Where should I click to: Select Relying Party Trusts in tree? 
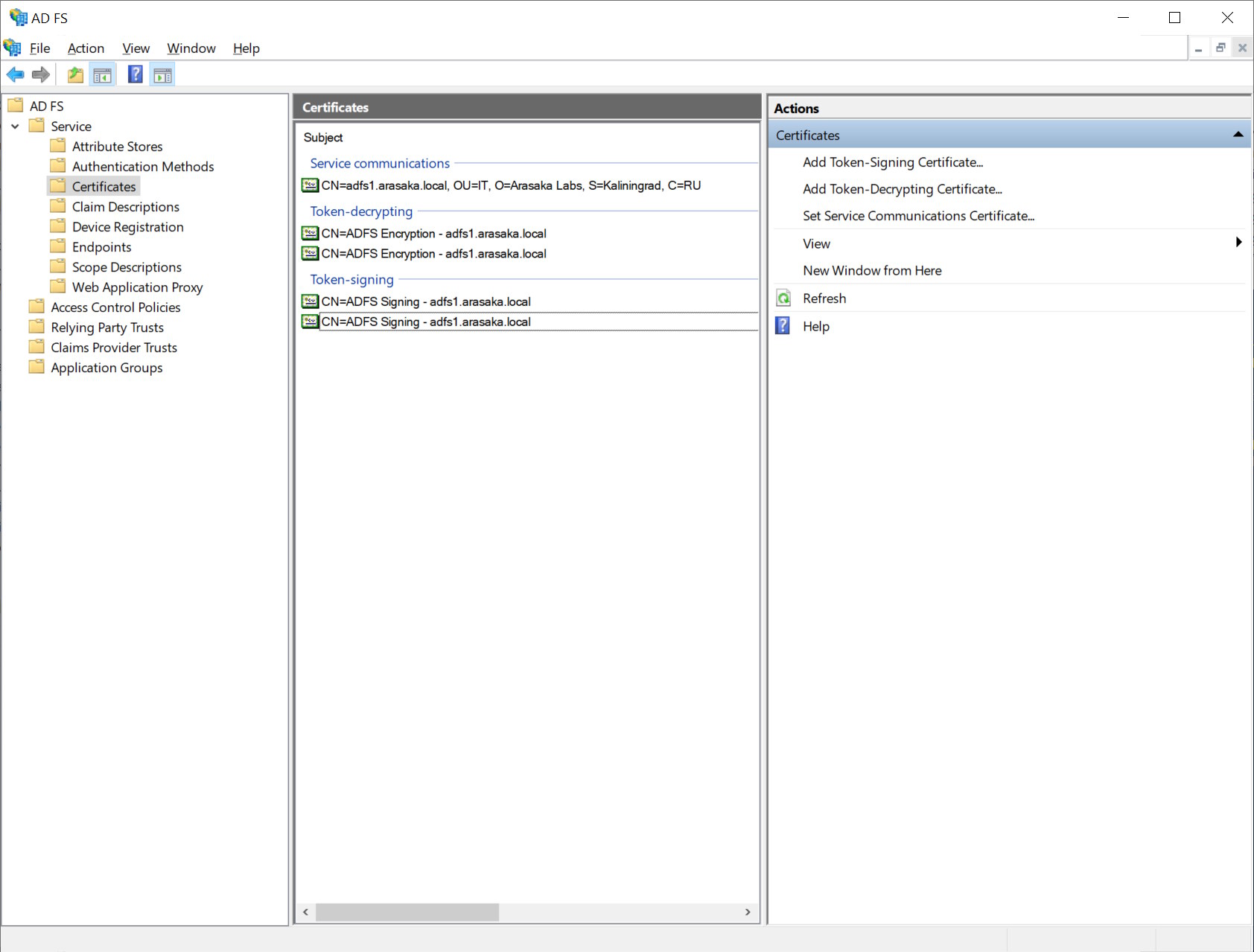[107, 328]
